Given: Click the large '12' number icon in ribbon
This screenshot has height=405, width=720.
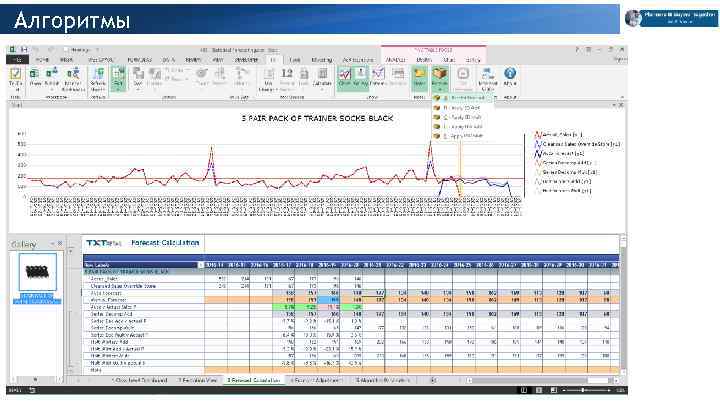Looking at the screenshot, I should pyautogui.click(x=287, y=73).
